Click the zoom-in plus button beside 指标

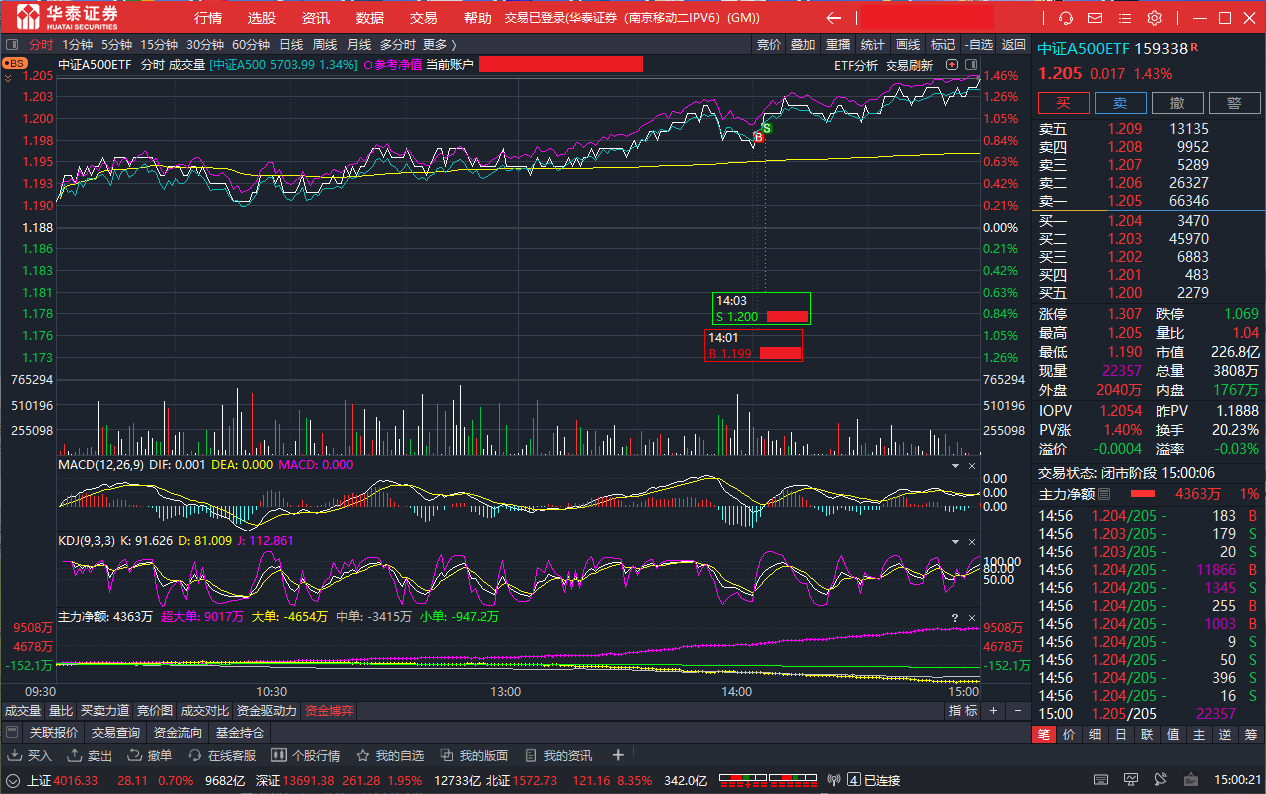(993, 710)
